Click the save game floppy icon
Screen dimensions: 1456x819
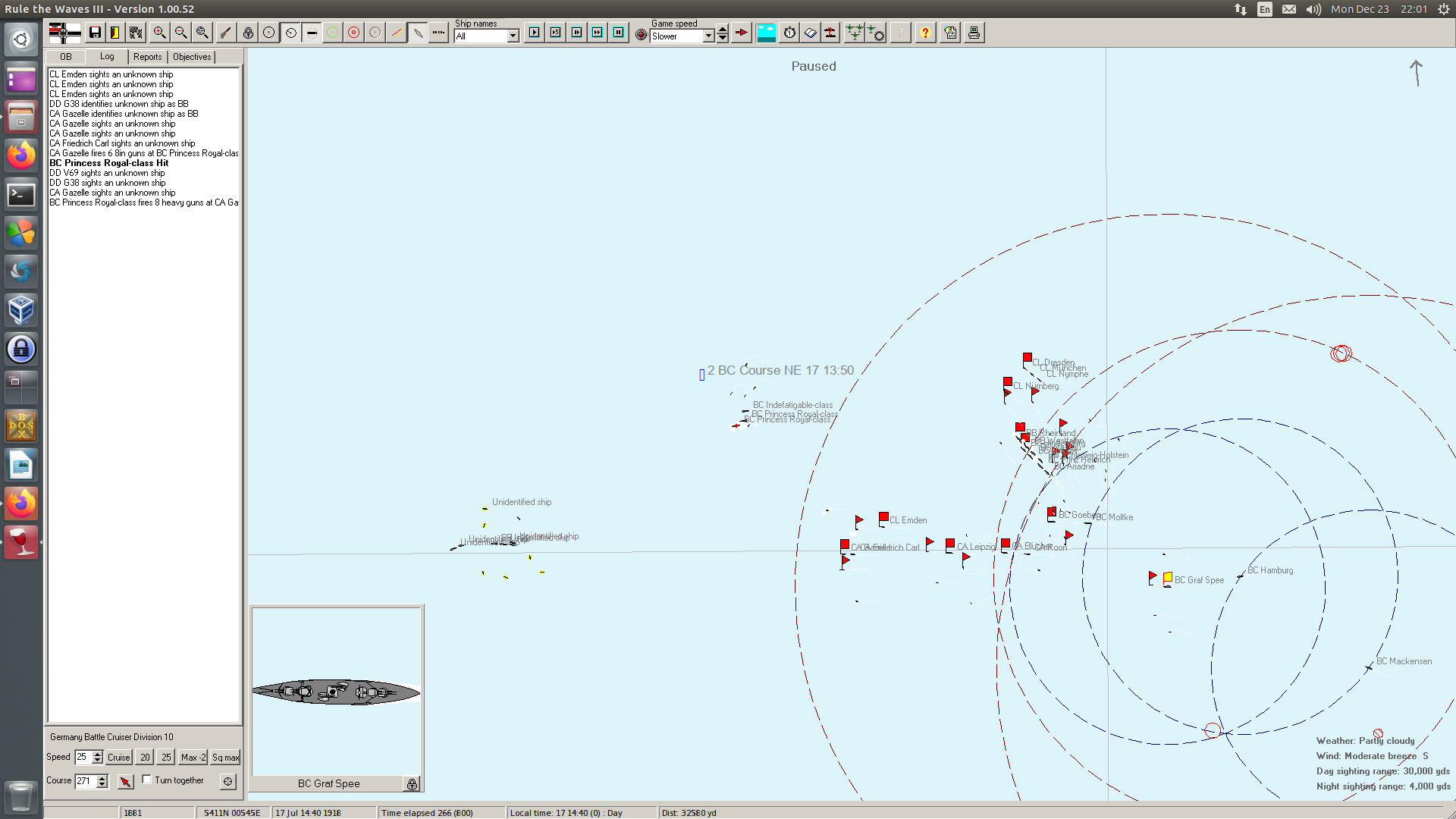pyautogui.click(x=95, y=33)
